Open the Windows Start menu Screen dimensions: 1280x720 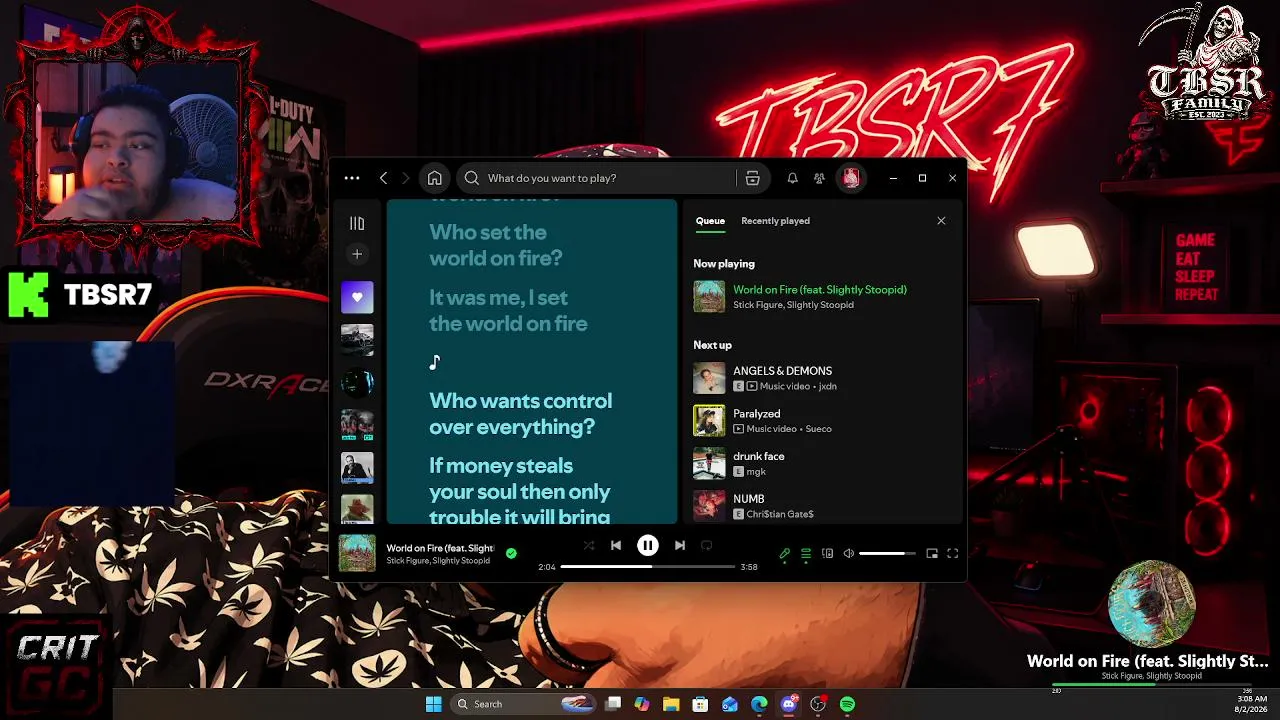point(434,704)
